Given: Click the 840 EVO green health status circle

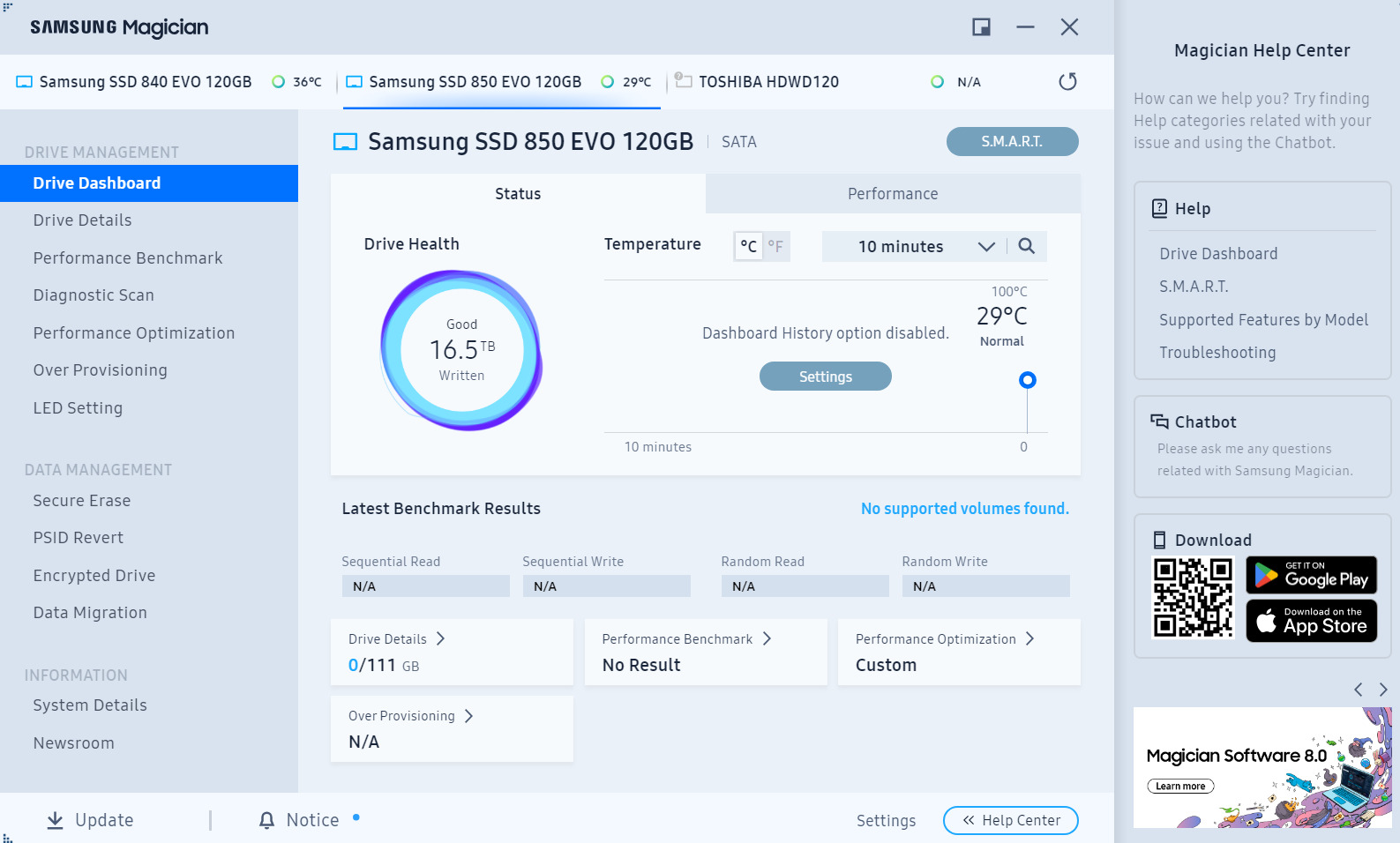Looking at the screenshot, I should 278,82.
